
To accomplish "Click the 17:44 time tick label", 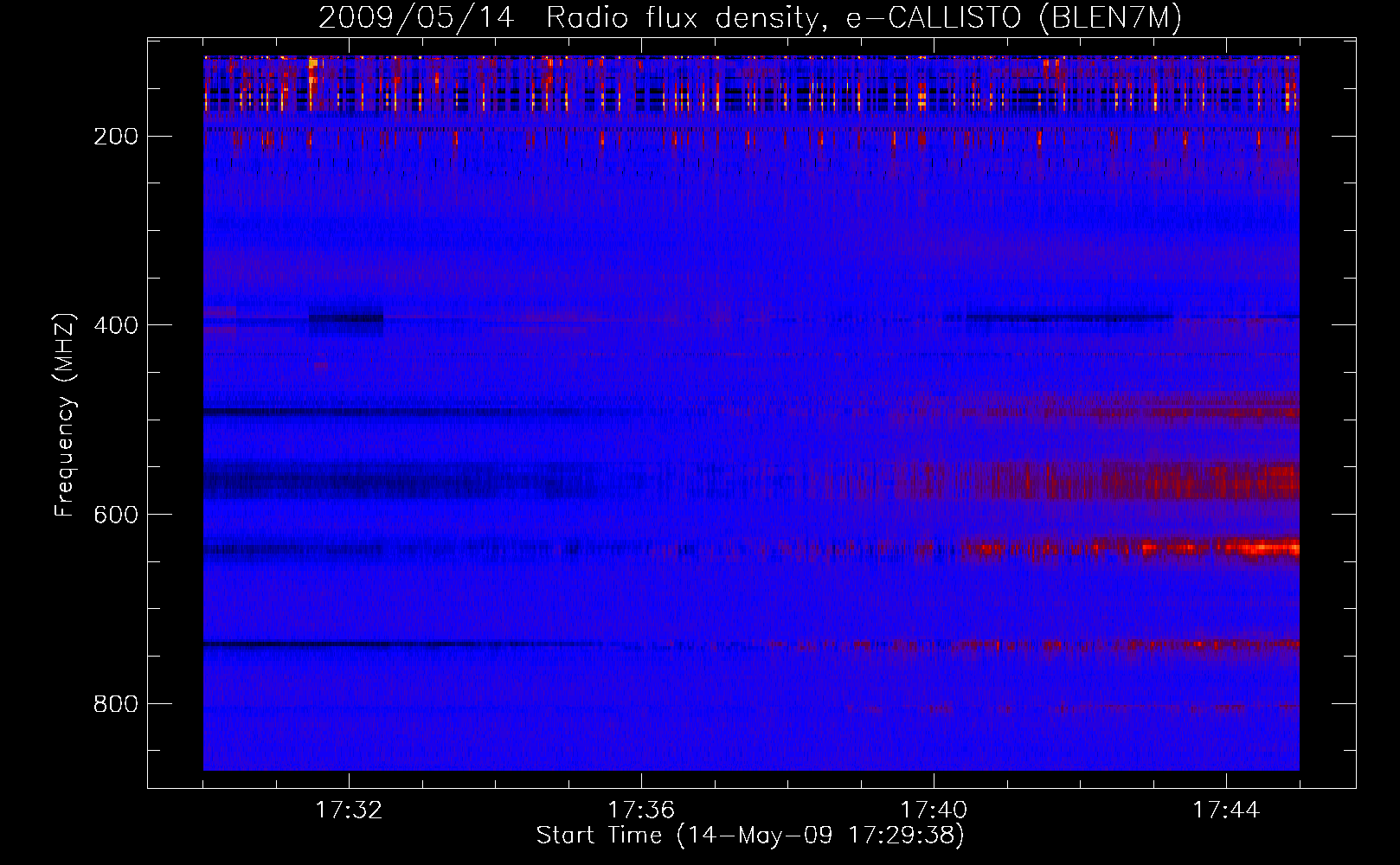I will (x=1226, y=811).
